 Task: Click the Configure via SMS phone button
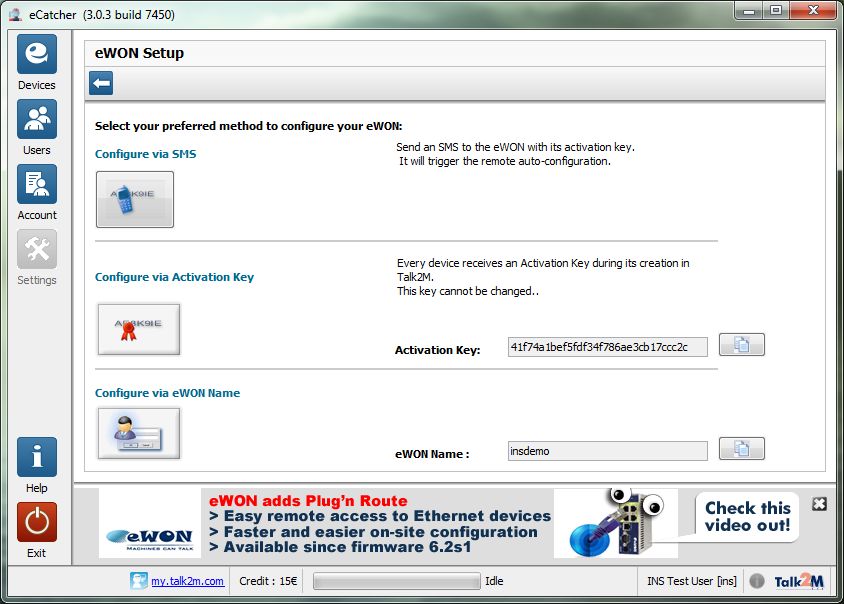[x=135, y=200]
